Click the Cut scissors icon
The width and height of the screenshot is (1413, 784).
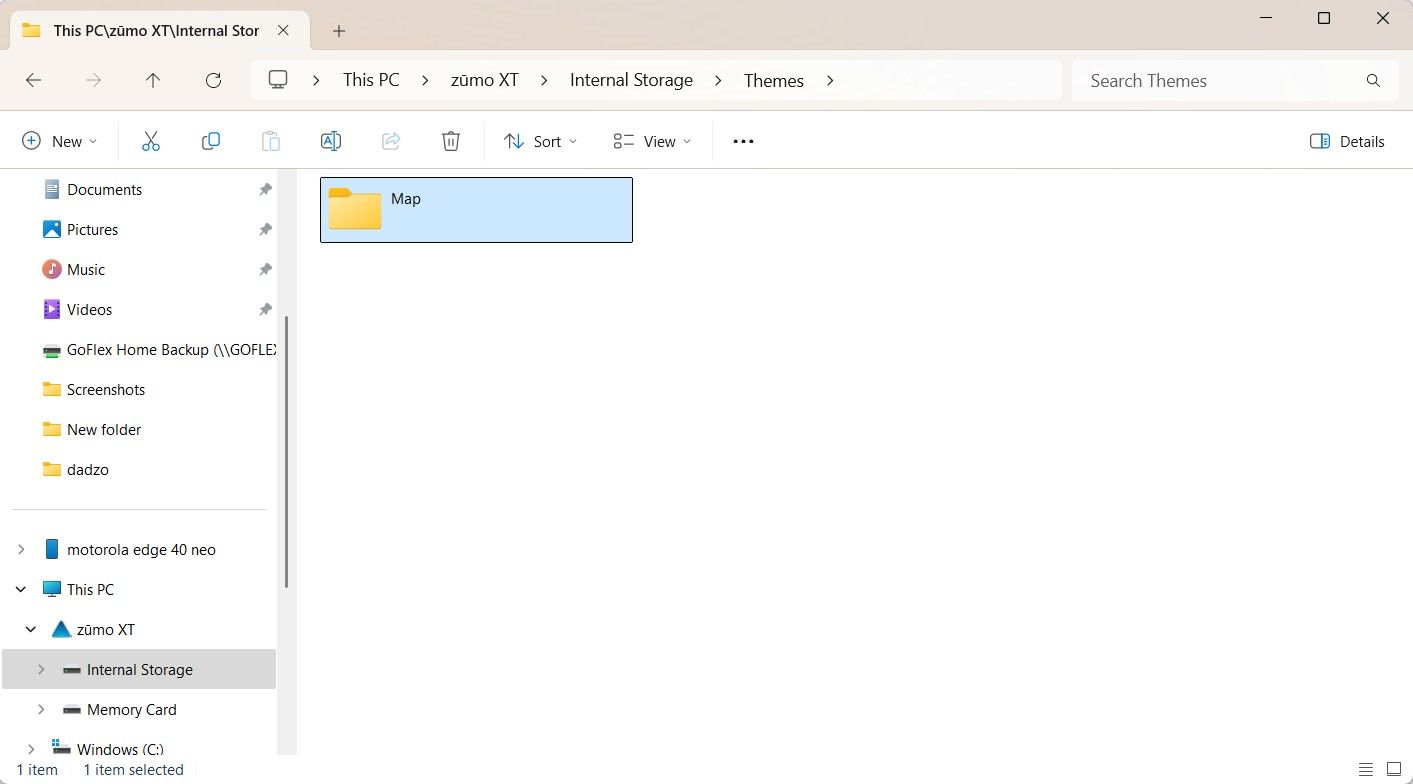[151, 141]
